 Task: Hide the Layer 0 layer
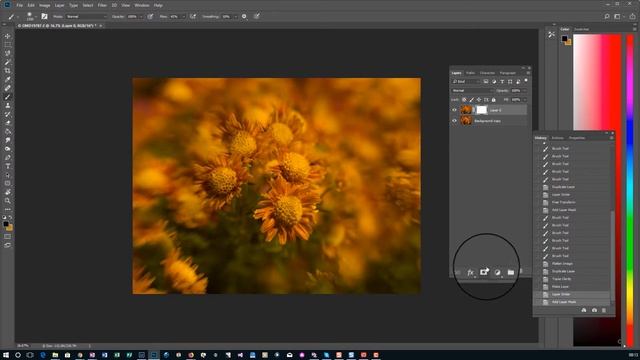pos(454,110)
